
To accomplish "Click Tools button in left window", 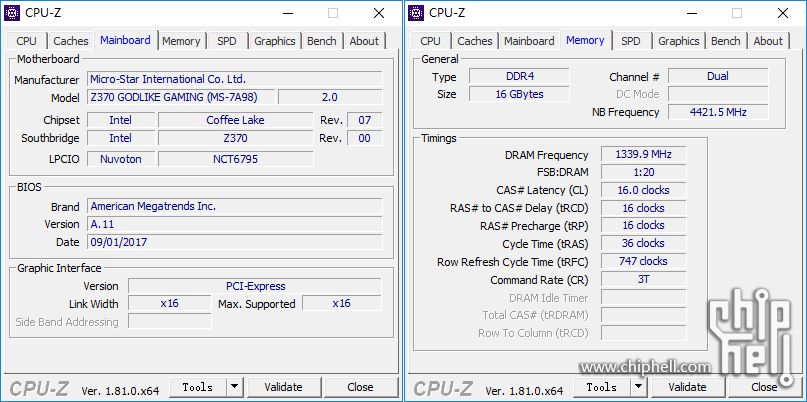I will pos(198,387).
